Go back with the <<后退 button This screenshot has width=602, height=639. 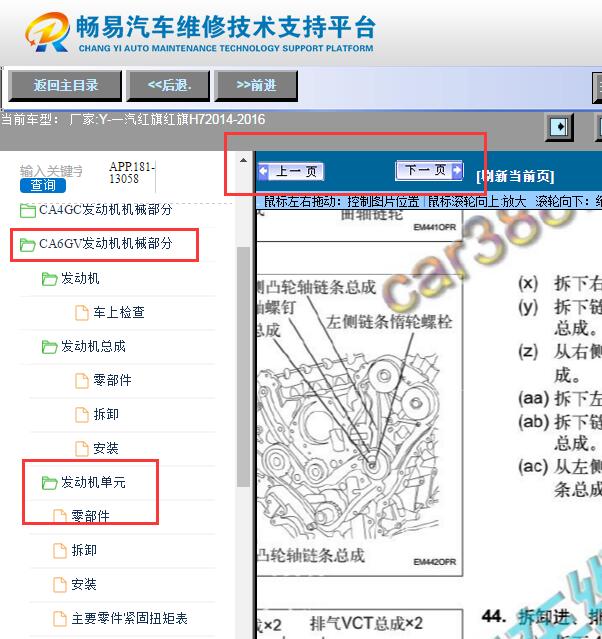click(x=168, y=86)
